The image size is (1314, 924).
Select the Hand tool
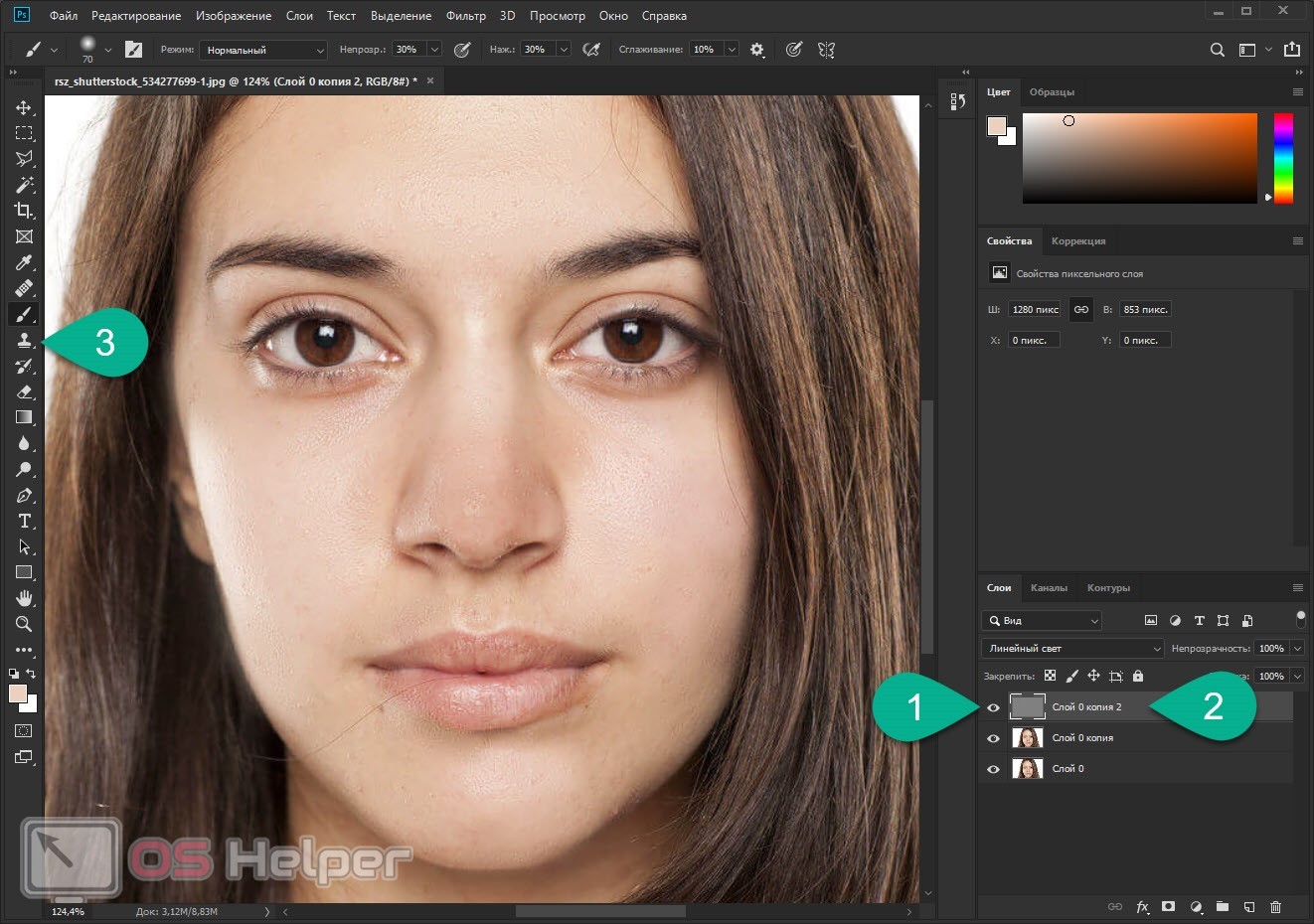(24, 598)
